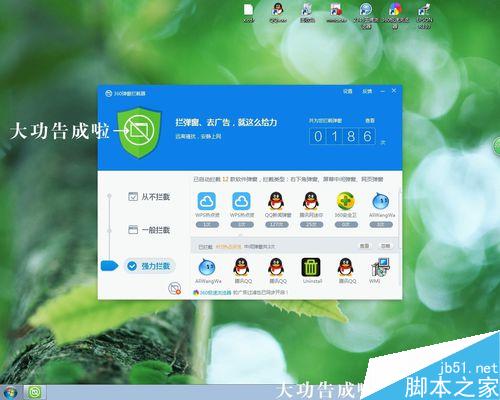Click the 腾讯QQ icon immediately left of Uninstall
The height and width of the screenshot is (400, 500).
coord(277,267)
